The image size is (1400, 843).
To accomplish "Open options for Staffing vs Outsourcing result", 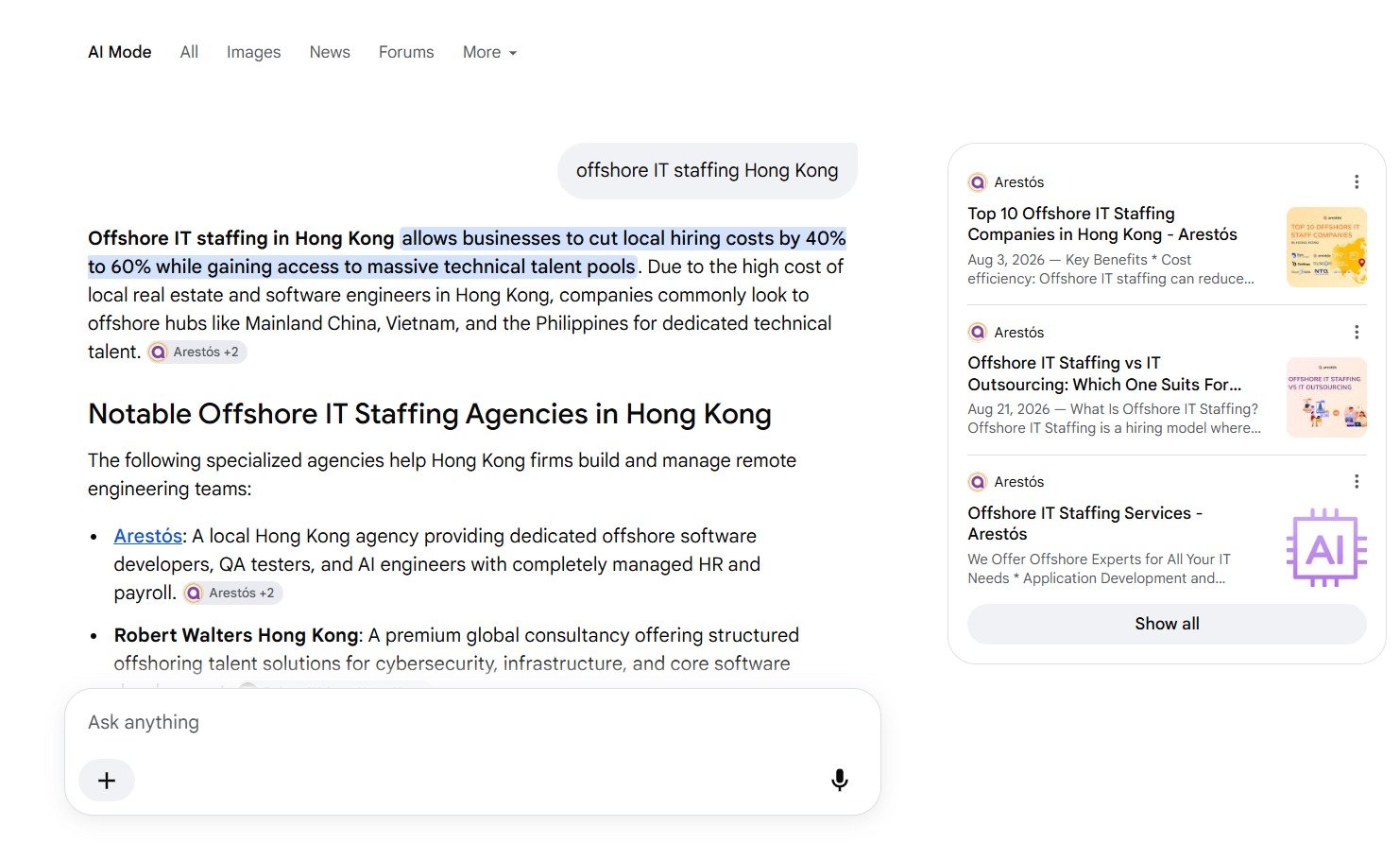I will click(1357, 332).
